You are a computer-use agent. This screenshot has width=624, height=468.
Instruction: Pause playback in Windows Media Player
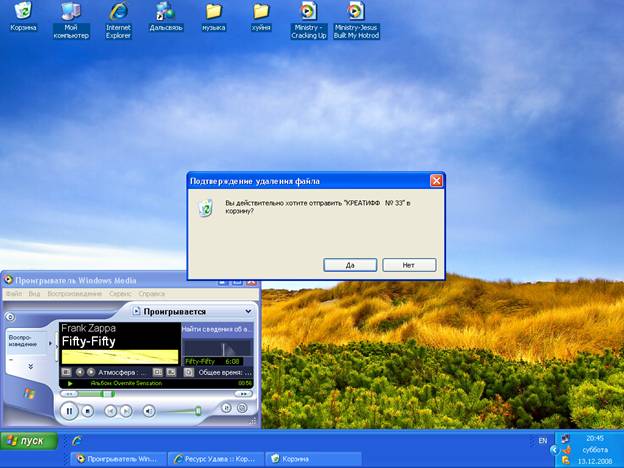click(69, 410)
